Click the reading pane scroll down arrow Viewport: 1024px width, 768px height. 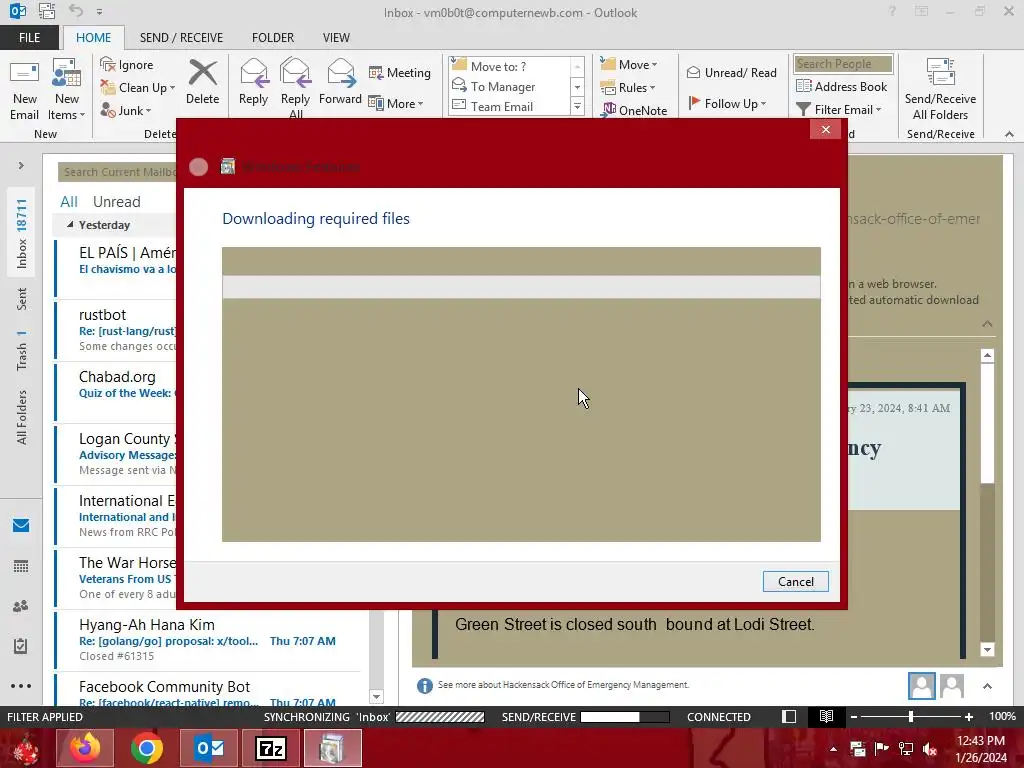point(987,649)
